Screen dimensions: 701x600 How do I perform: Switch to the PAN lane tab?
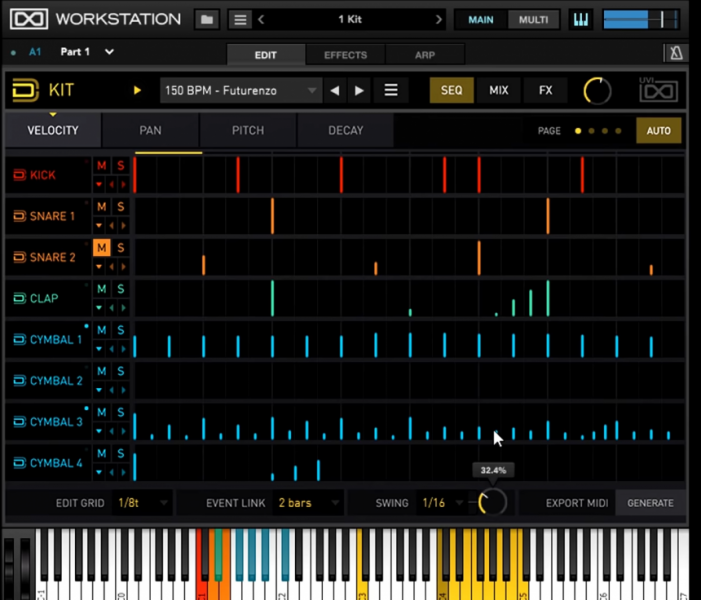(x=150, y=131)
